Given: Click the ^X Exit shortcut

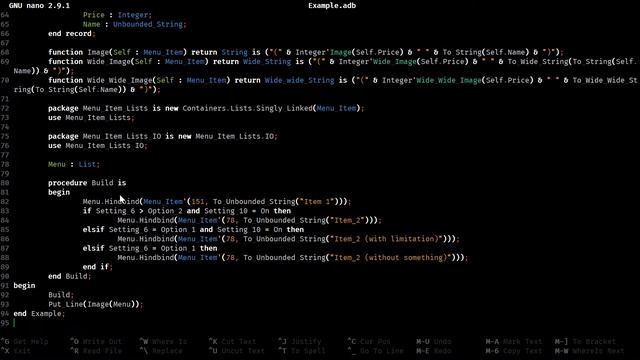Looking at the screenshot, I should [x=16, y=351].
